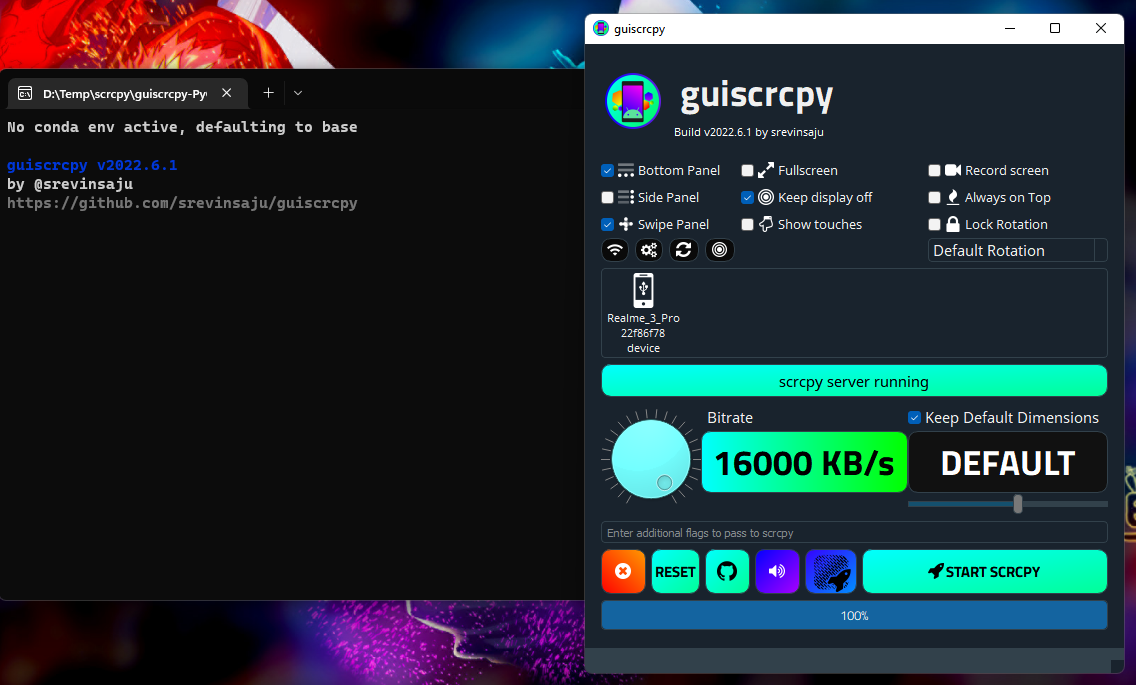Image resolution: width=1136 pixels, height=685 pixels.
Task: Open wireless ADB connection dialog
Action: pyautogui.click(x=615, y=249)
